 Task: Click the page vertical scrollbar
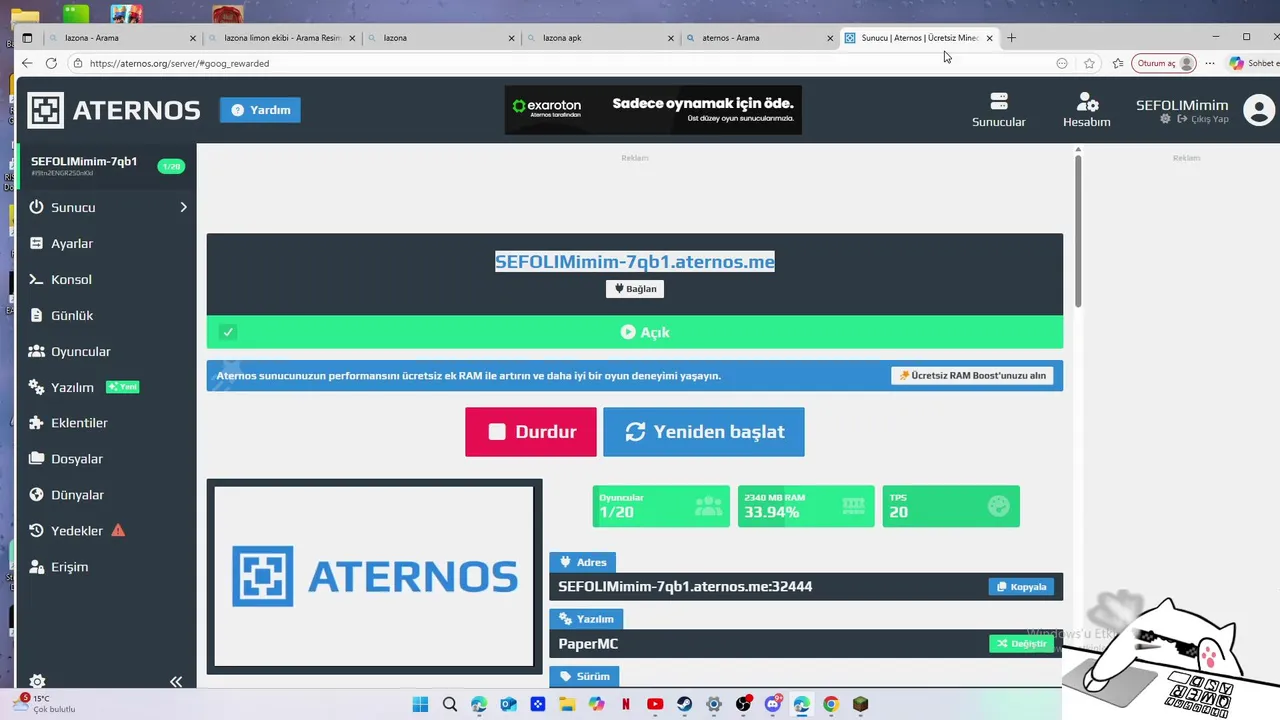(x=1078, y=232)
